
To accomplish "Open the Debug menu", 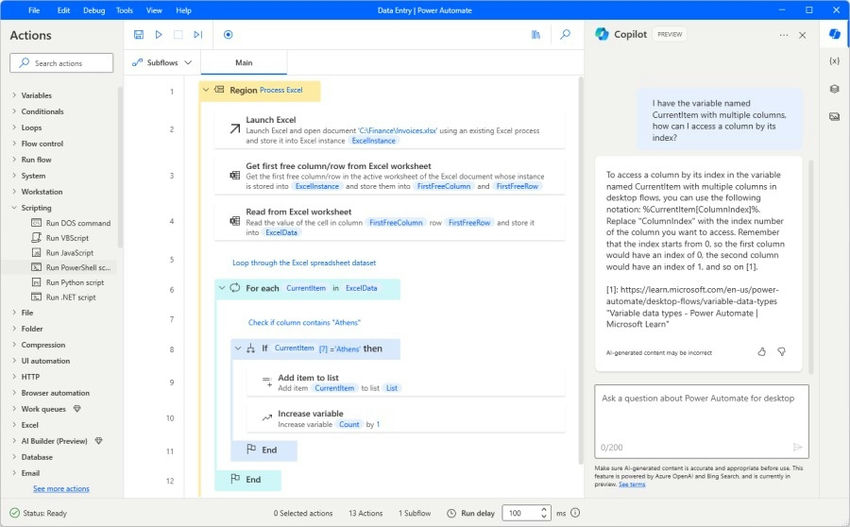I will coord(94,10).
